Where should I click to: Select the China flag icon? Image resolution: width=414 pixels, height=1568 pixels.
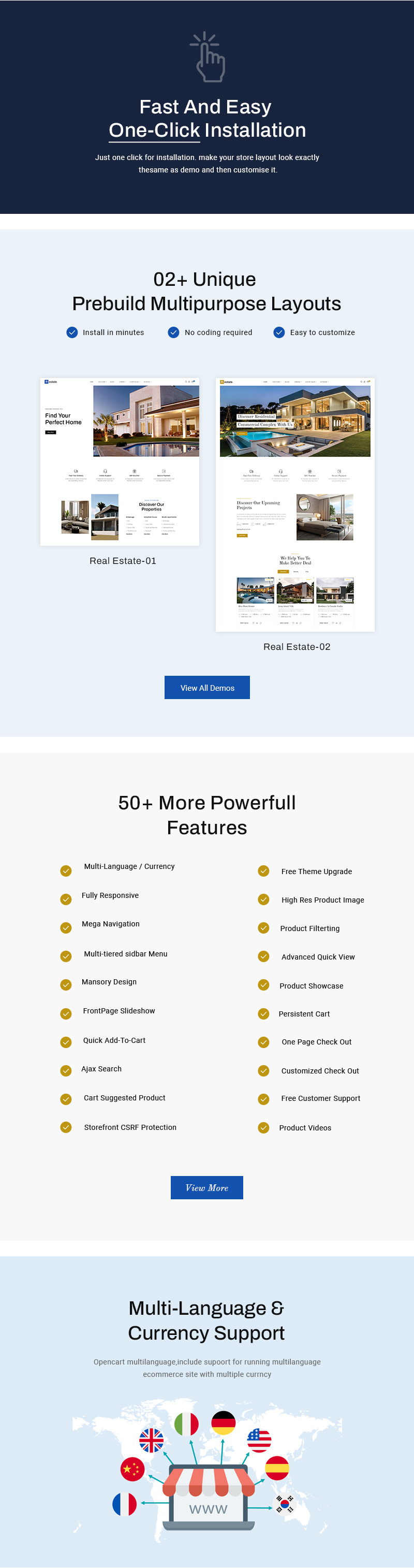pos(132,1470)
